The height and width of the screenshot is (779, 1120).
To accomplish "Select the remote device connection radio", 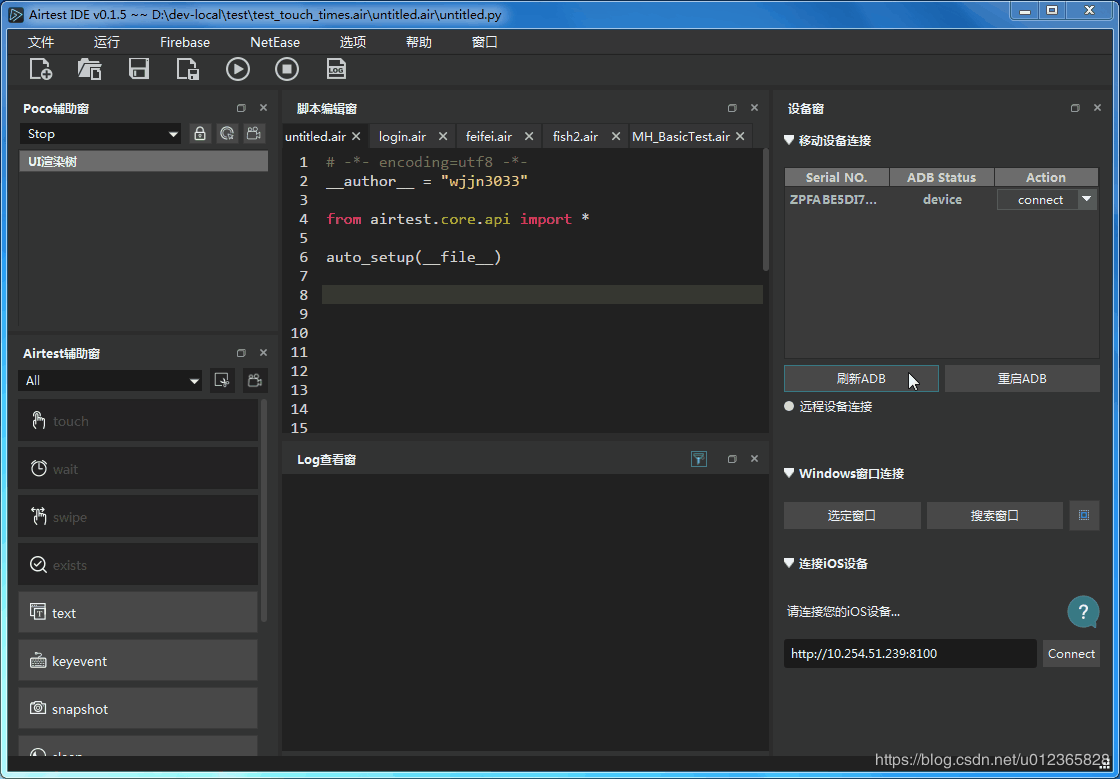I will 789,406.
